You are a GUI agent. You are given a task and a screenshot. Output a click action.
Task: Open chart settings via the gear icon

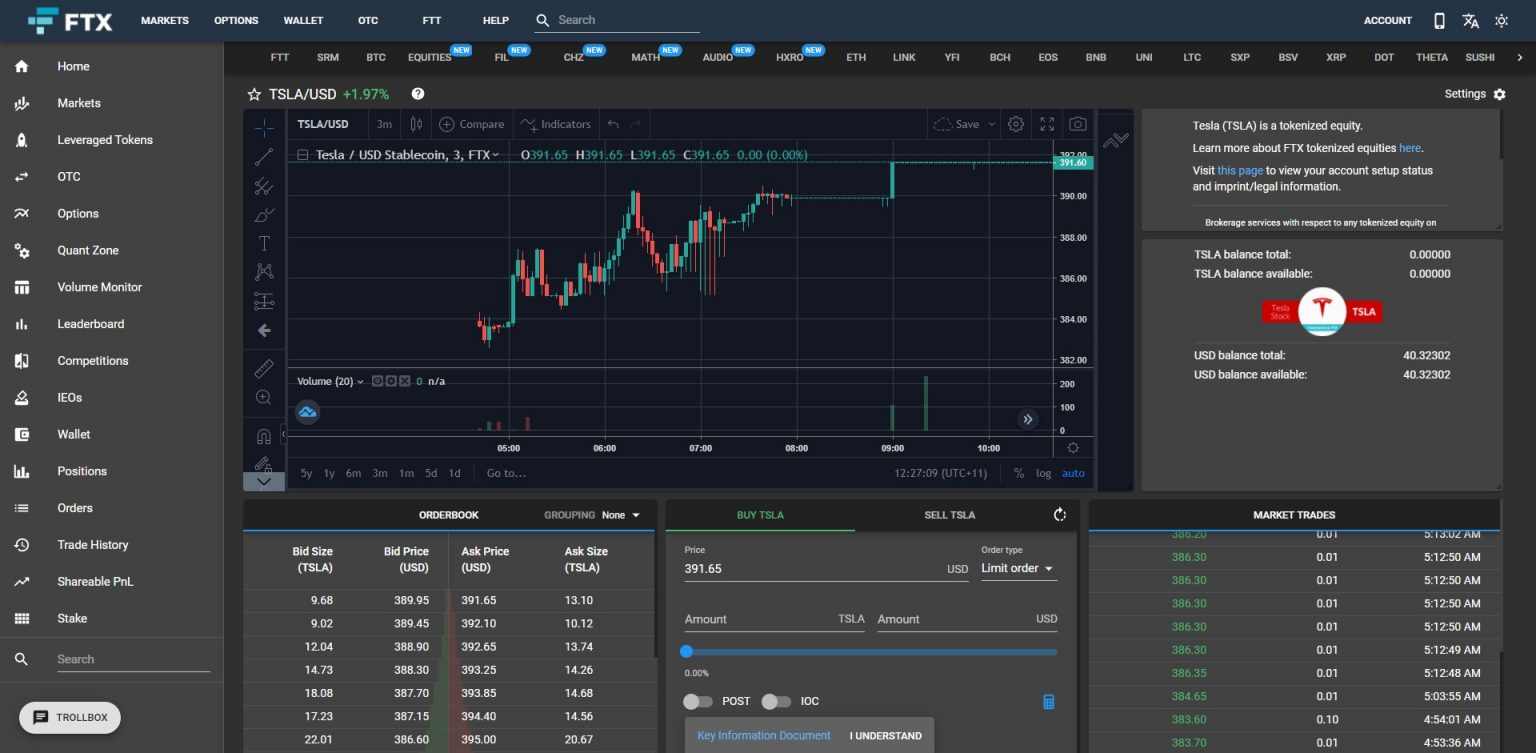click(1015, 123)
